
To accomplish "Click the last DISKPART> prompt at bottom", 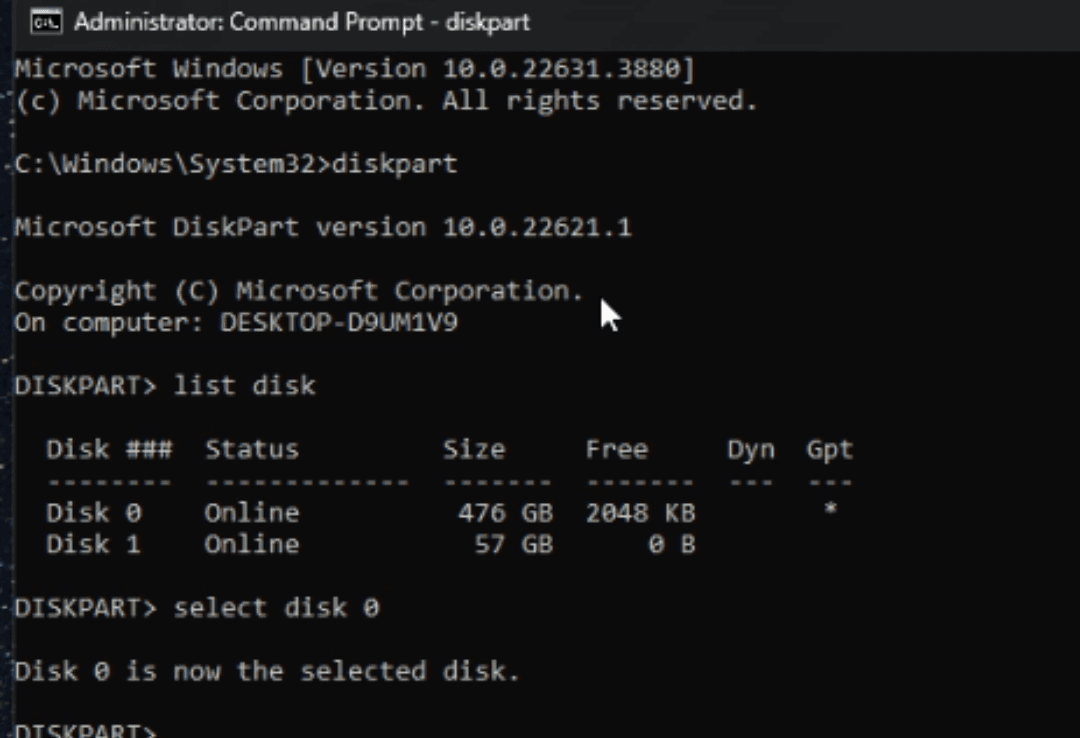I will click(86, 730).
